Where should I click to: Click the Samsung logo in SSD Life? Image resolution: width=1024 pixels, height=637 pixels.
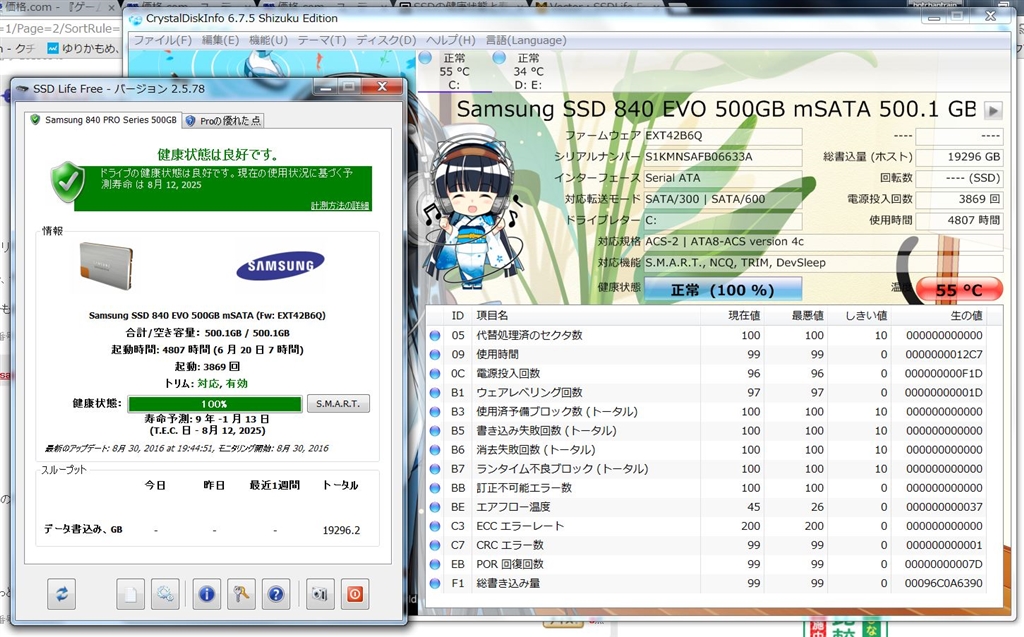pyautogui.click(x=280, y=265)
